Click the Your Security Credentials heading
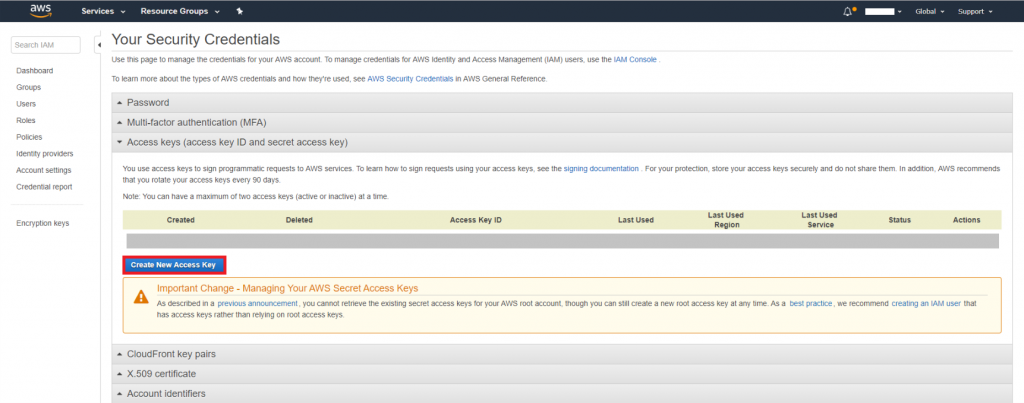This screenshot has height=403, width=1024. (x=196, y=39)
